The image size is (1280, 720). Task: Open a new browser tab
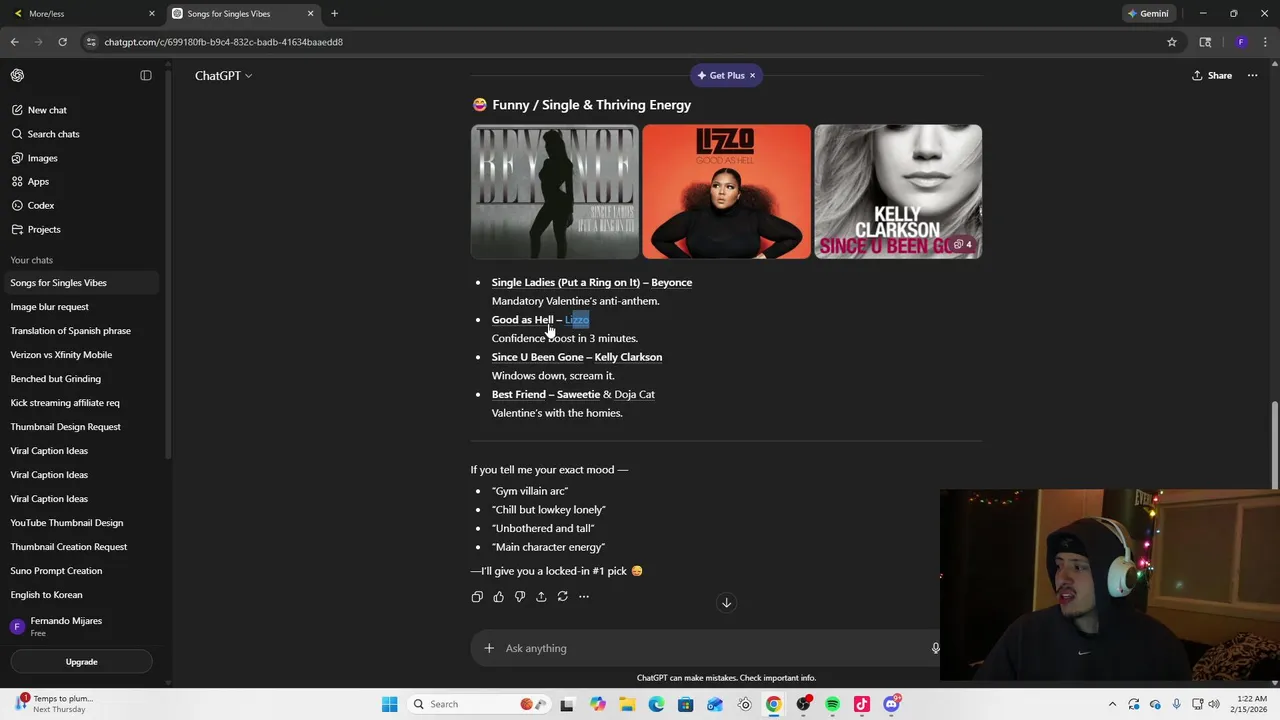click(x=334, y=14)
